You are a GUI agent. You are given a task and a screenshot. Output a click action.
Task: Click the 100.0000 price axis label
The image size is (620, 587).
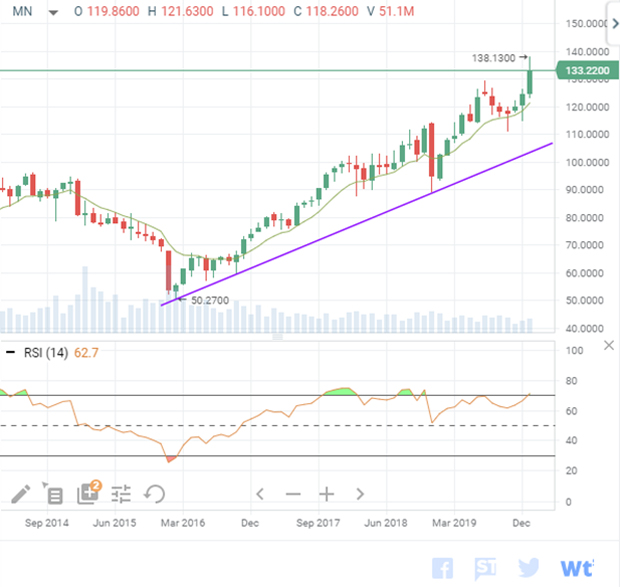tap(587, 162)
